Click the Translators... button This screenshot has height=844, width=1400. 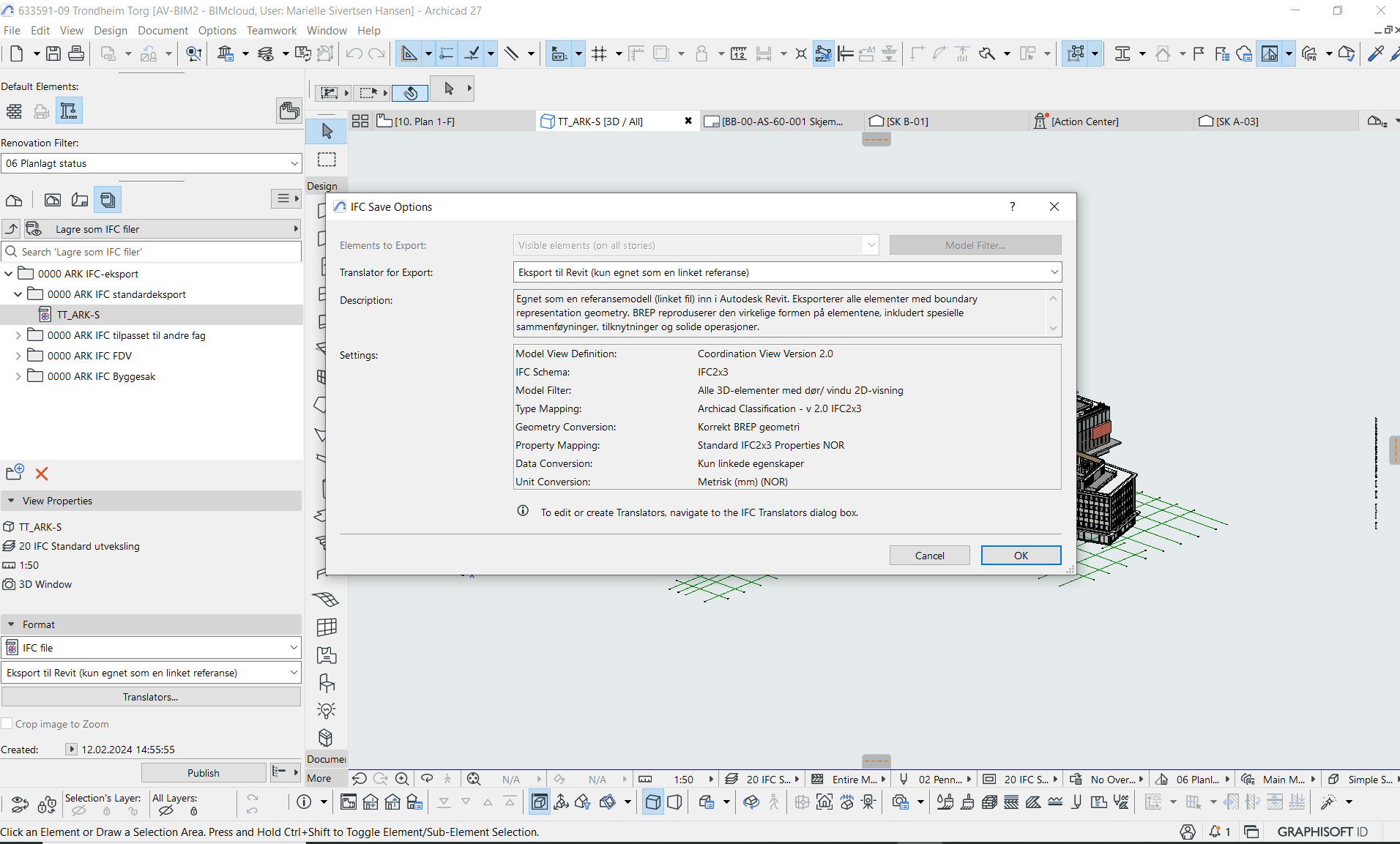coord(151,697)
